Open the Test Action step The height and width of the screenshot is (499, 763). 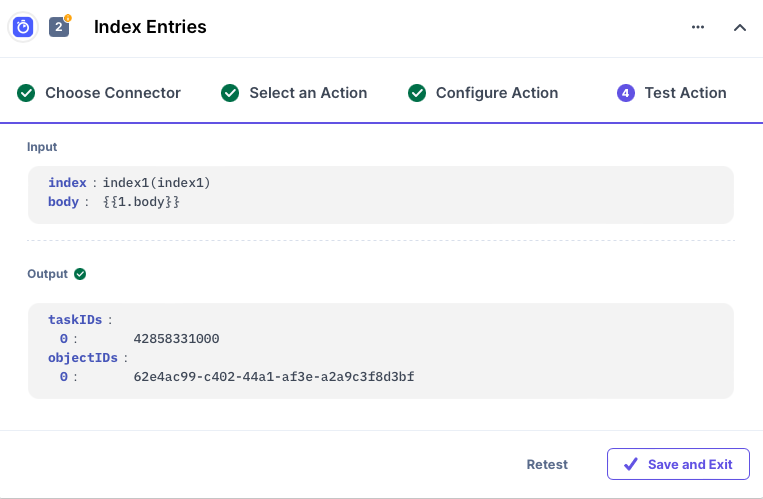[x=685, y=93]
